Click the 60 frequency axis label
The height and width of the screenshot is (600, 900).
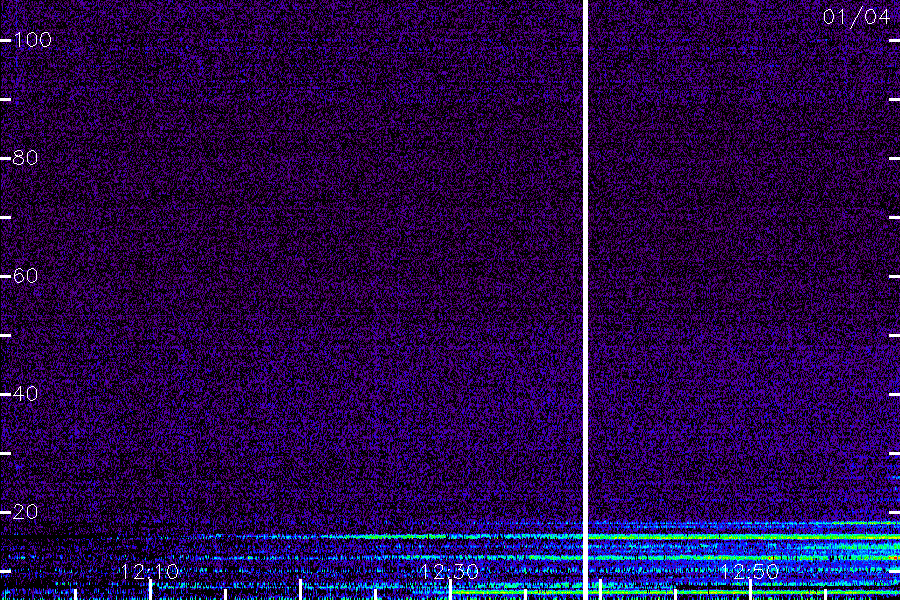(25, 276)
